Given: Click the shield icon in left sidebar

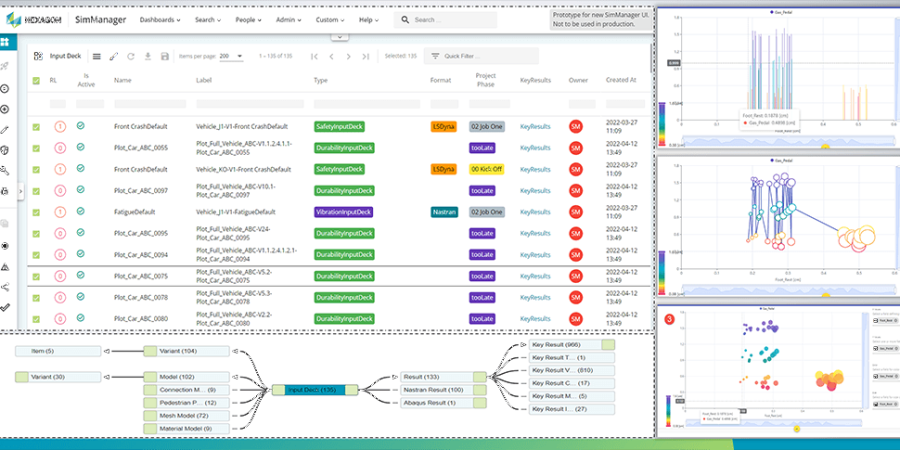Looking at the screenshot, I should [5, 150].
